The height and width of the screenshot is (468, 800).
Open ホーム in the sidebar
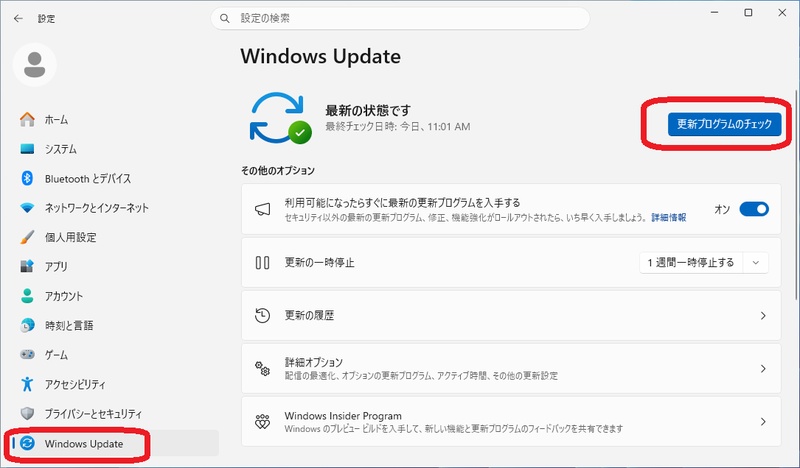point(115,119)
